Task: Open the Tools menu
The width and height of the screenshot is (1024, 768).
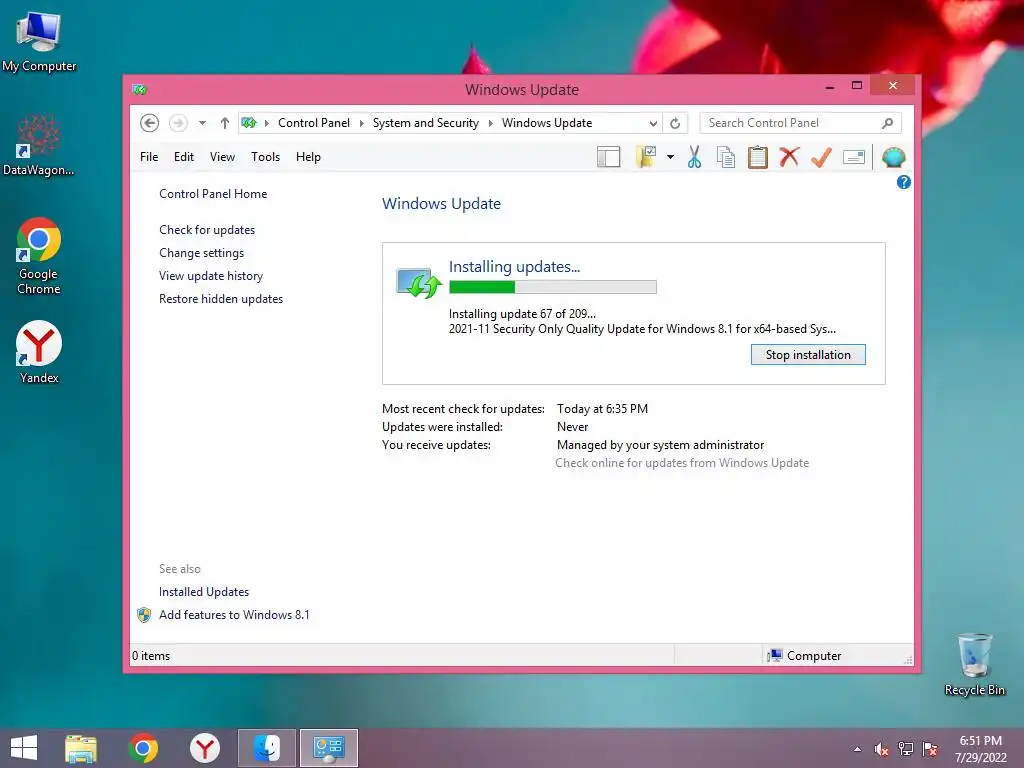Action: click(265, 157)
